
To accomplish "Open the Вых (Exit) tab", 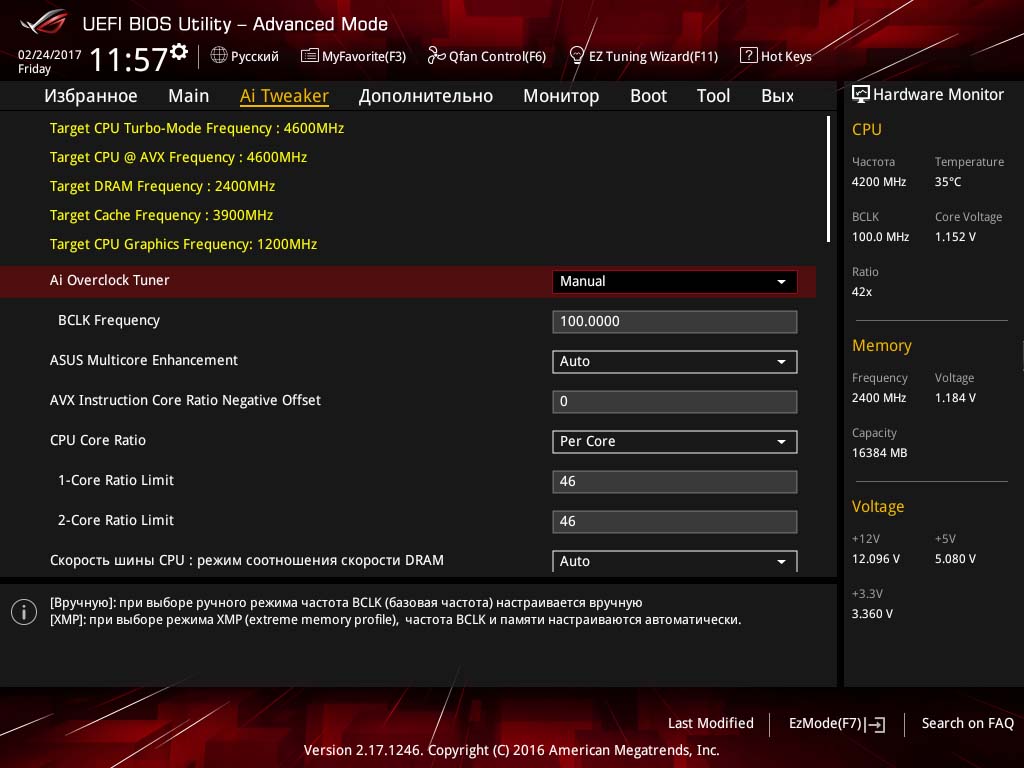I will (778, 96).
